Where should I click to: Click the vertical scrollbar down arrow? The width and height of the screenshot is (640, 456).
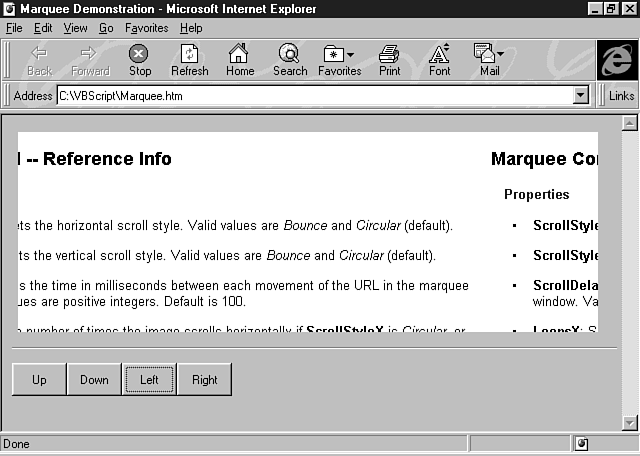pyautogui.click(x=630, y=422)
